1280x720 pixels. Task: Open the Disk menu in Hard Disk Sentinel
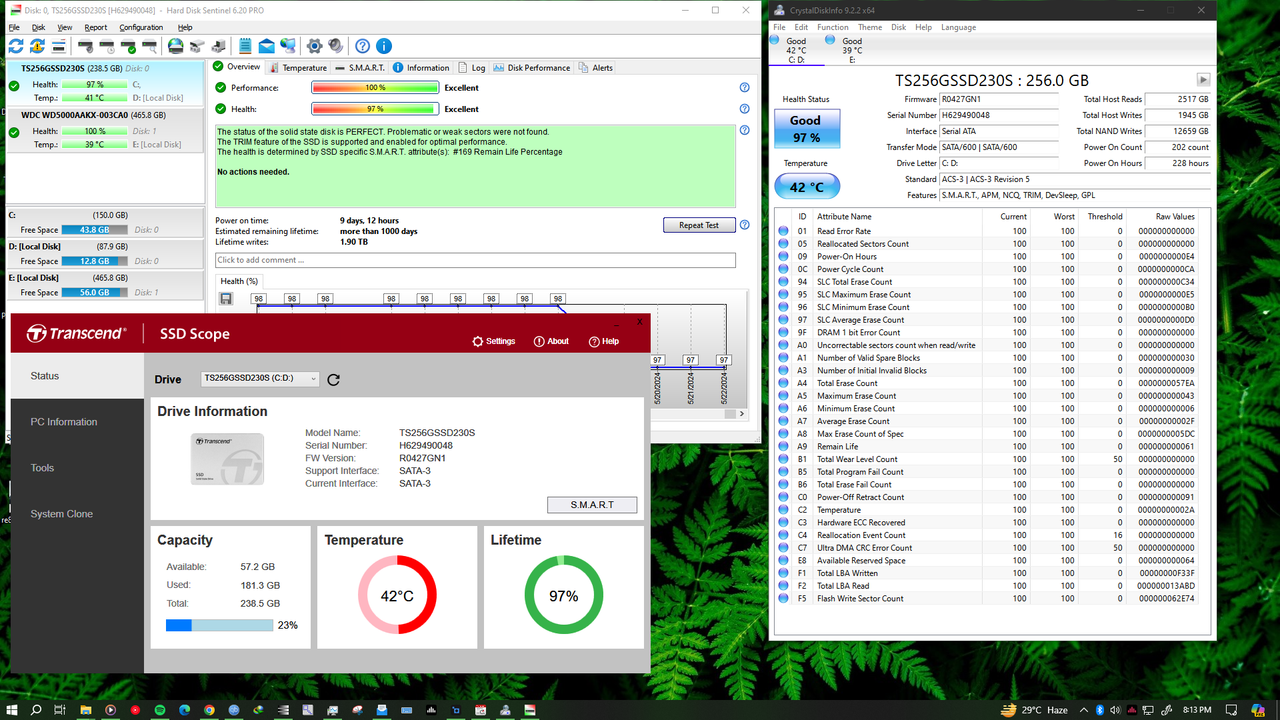tap(38, 27)
